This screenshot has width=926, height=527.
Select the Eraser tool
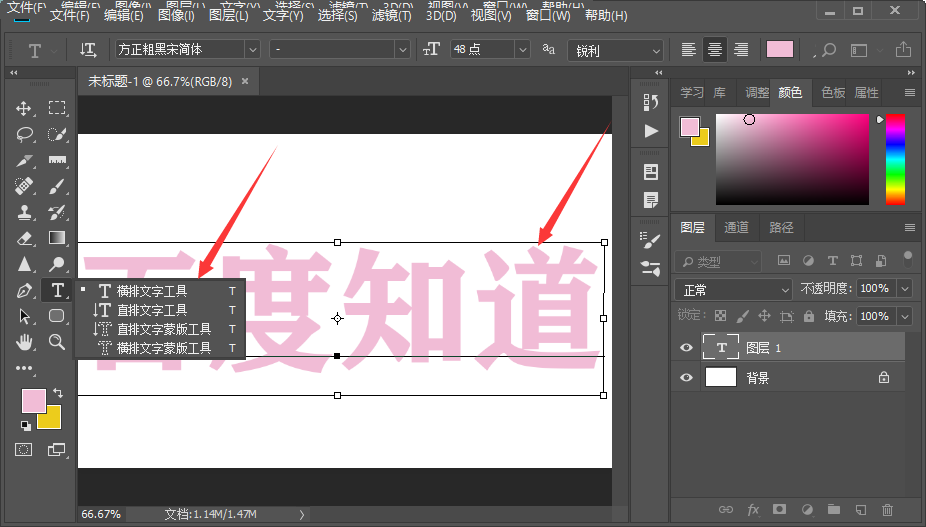24,239
